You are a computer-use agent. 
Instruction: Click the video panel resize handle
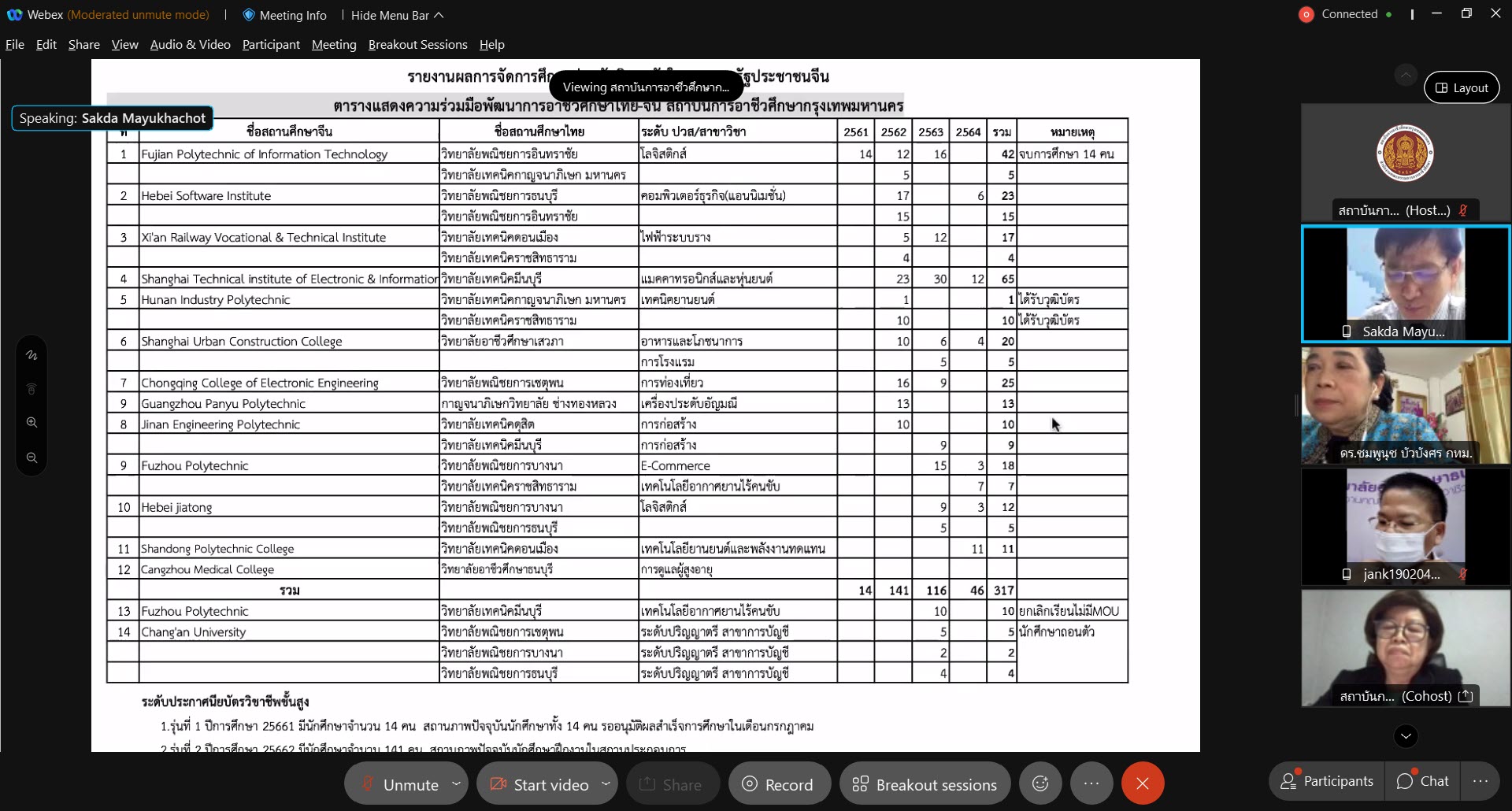pyautogui.click(x=1296, y=405)
